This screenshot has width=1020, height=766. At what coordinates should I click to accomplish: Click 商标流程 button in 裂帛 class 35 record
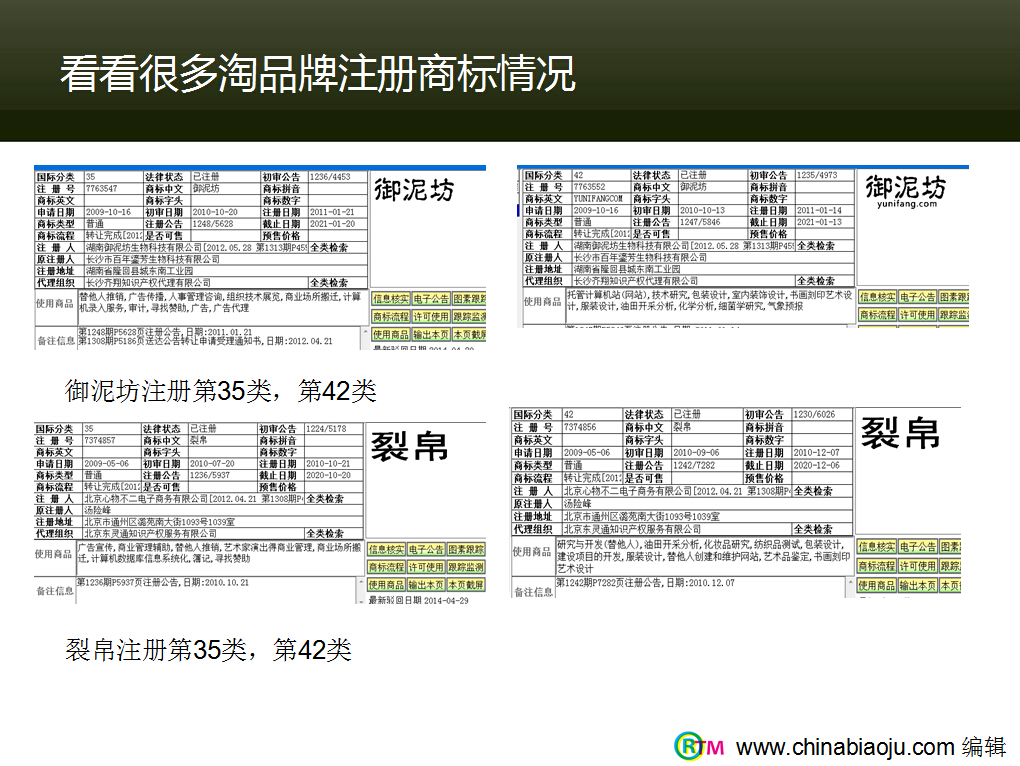pyautogui.click(x=386, y=567)
